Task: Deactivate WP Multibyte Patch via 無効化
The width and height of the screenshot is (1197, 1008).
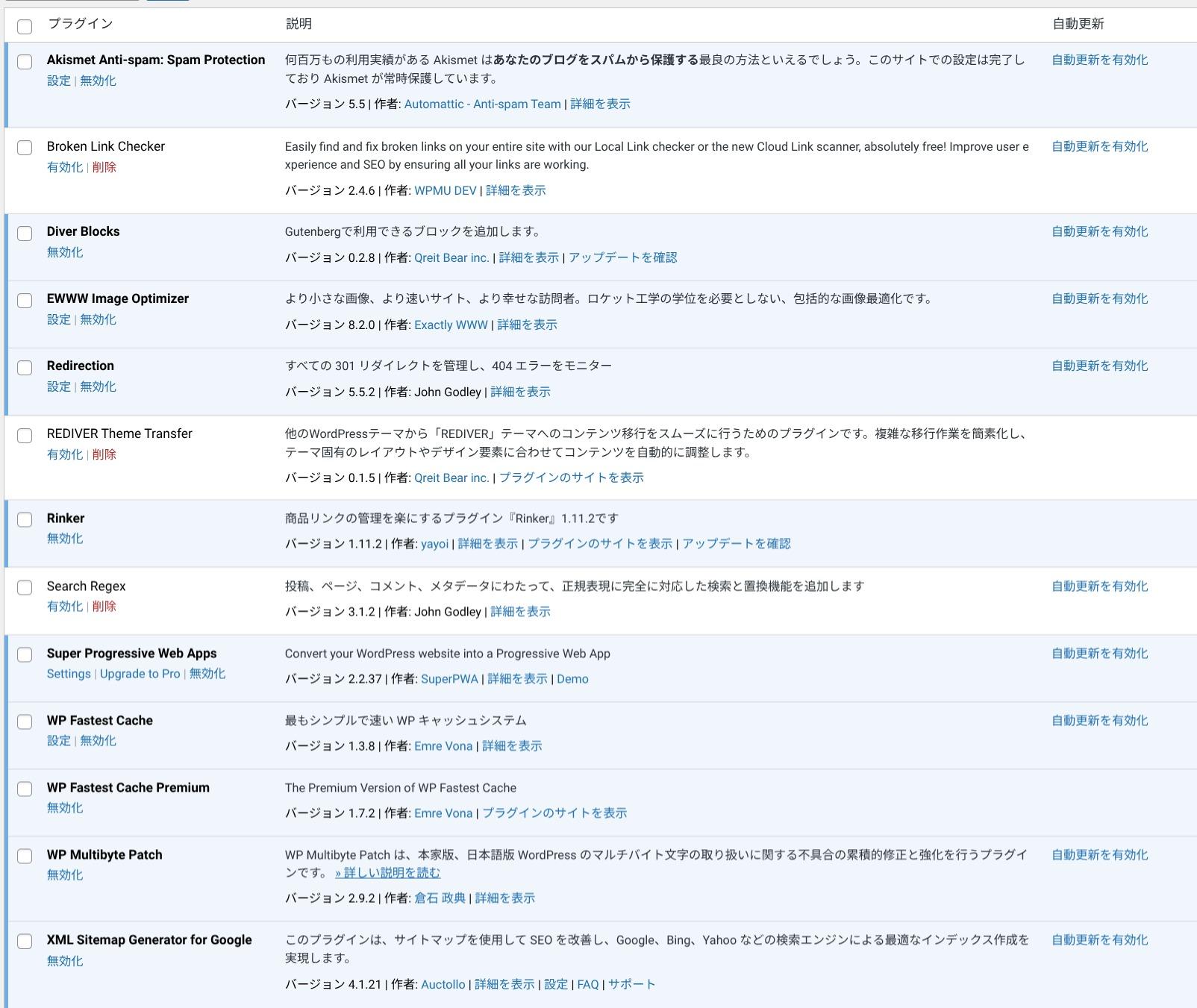Action: (x=65, y=875)
